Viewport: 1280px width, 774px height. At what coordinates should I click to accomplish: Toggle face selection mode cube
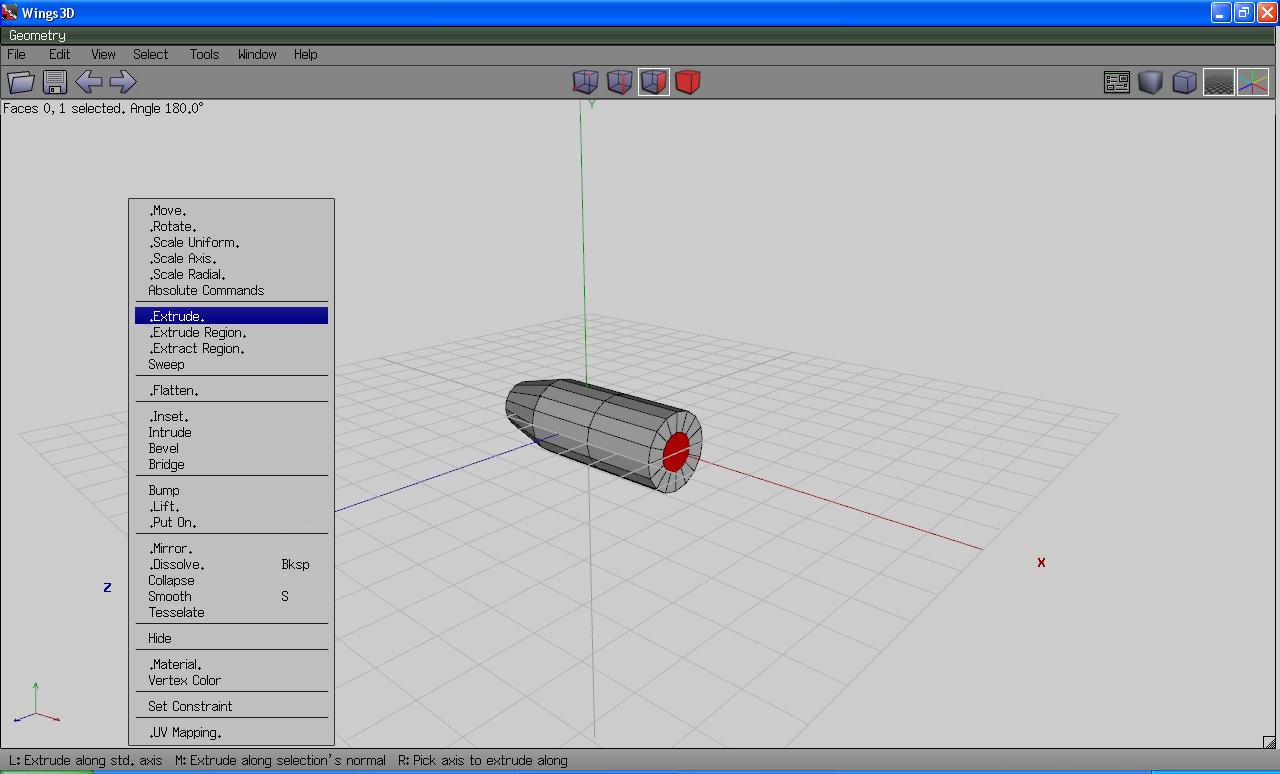653,82
